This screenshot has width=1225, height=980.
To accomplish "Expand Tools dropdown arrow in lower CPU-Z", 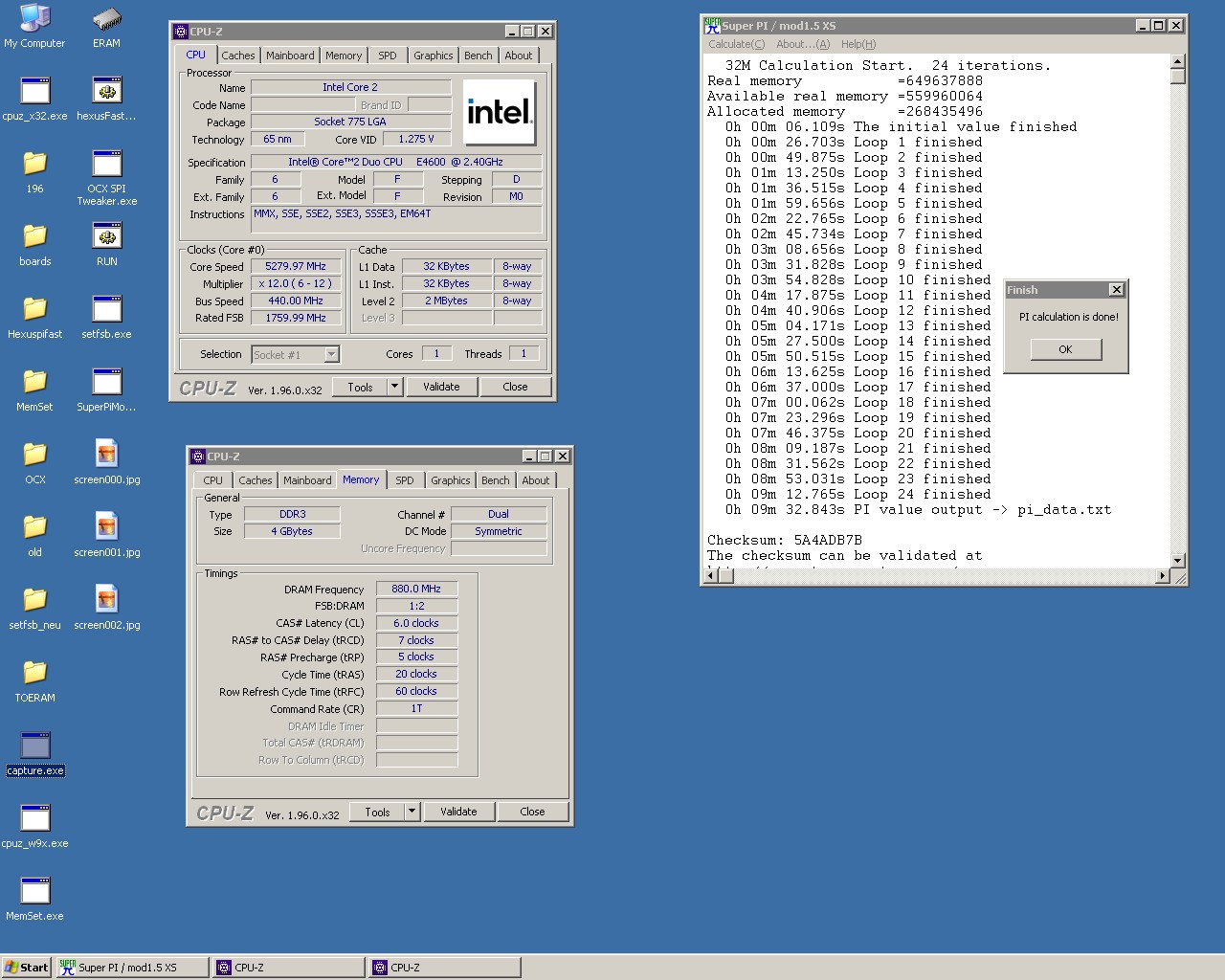I will pyautogui.click(x=412, y=812).
